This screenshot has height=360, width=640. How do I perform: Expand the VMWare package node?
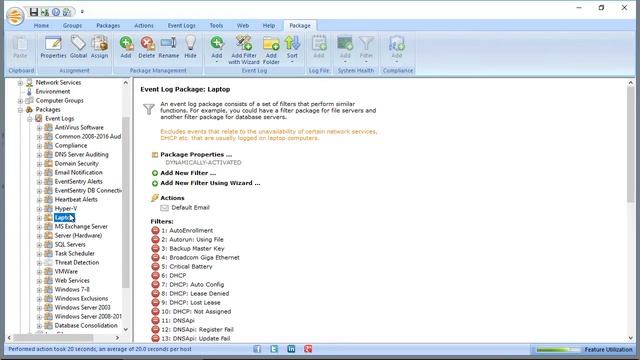click(39, 272)
